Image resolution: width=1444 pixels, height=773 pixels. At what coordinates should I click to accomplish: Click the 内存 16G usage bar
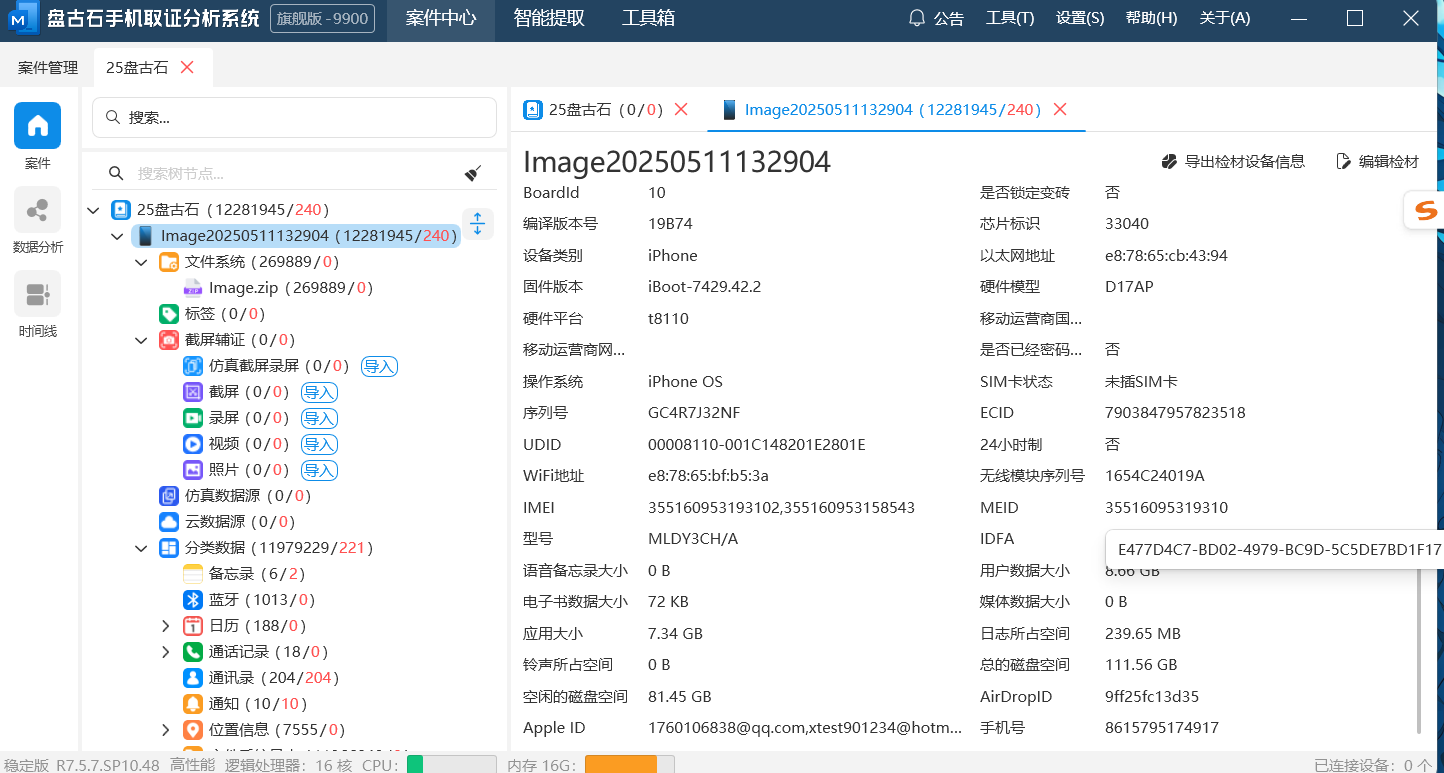(629, 764)
